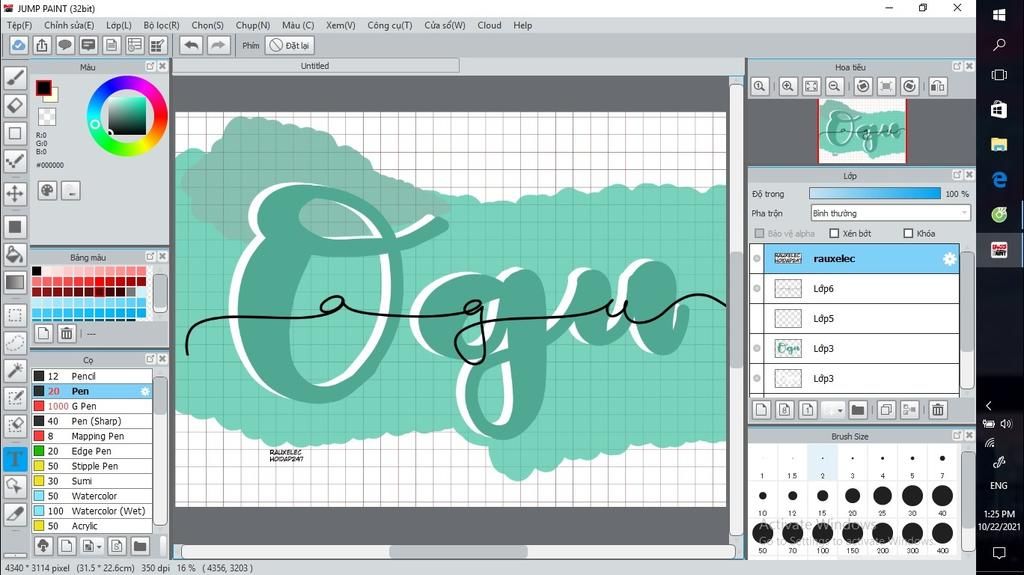
Task: Toggle visibility of rauxelec layer
Action: 757,259
